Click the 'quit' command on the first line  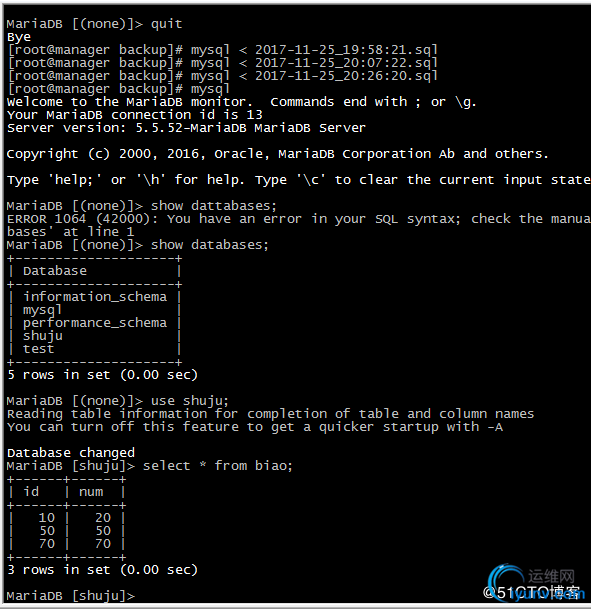click(x=167, y=24)
